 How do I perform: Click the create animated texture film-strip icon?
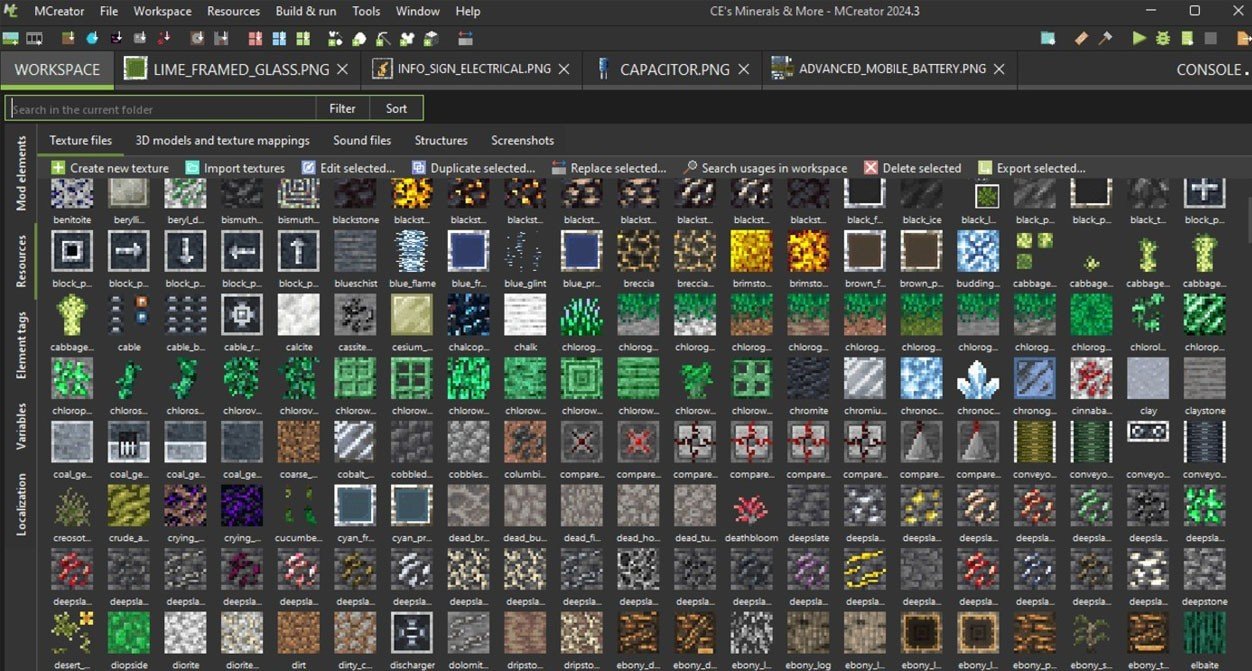pos(34,39)
